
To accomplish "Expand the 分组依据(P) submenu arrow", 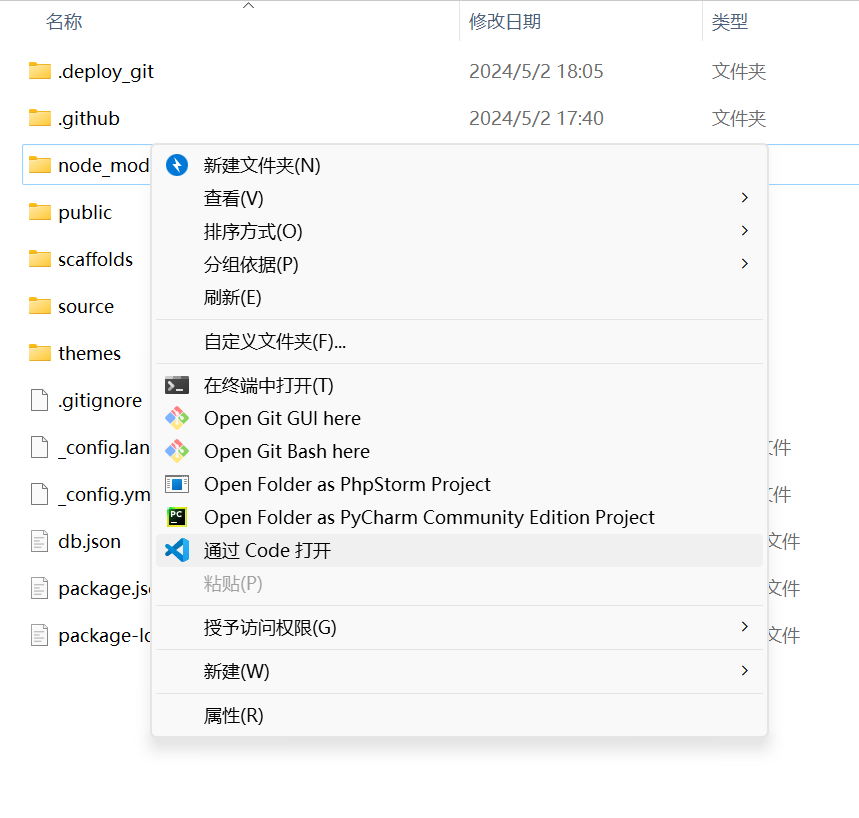I will (x=744, y=264).
